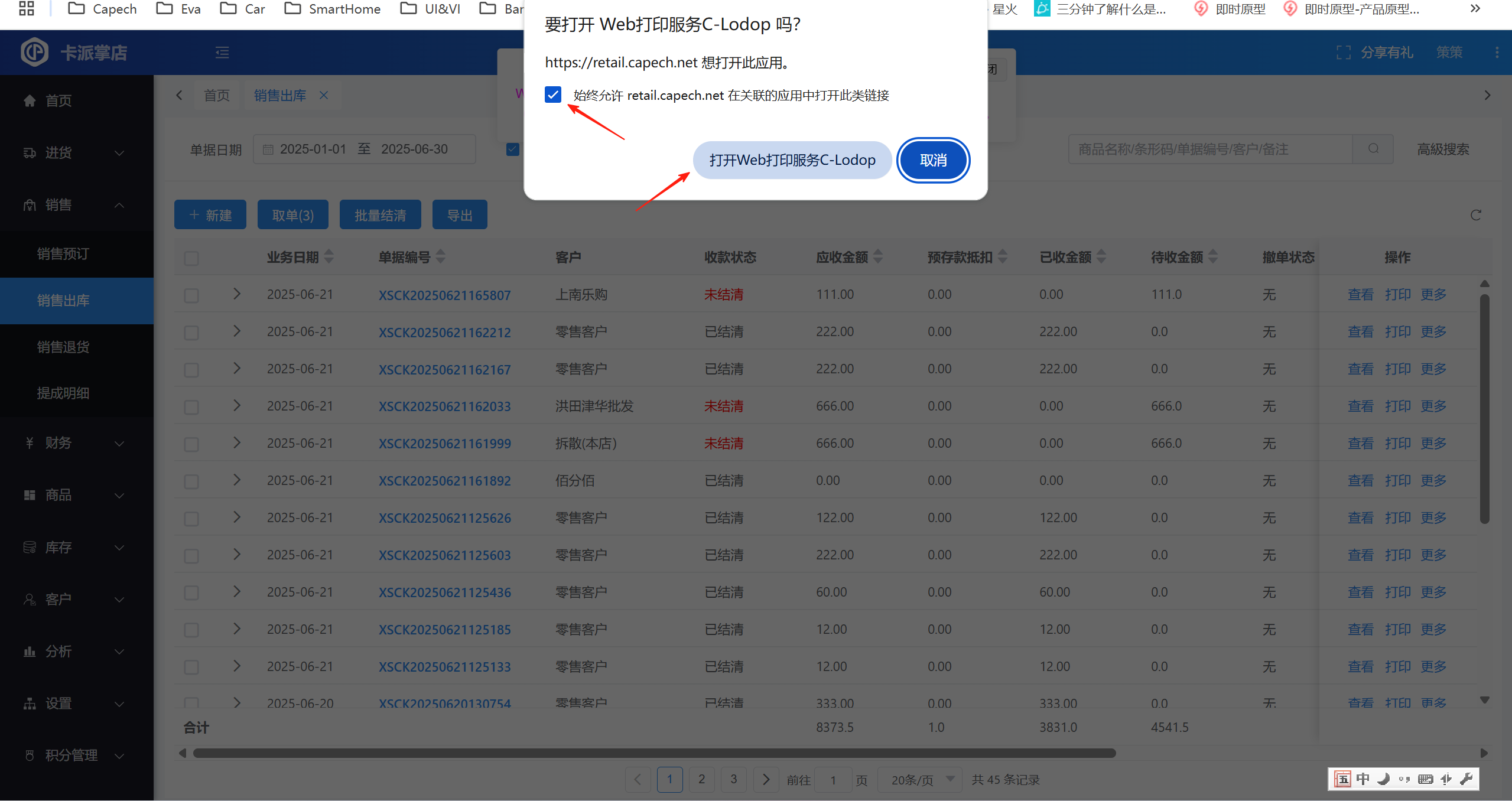The height and width of the screenshot is (801, 1512).
Task: Click the horizontal scrollbar under the table
Action: [x=653, y=753]
